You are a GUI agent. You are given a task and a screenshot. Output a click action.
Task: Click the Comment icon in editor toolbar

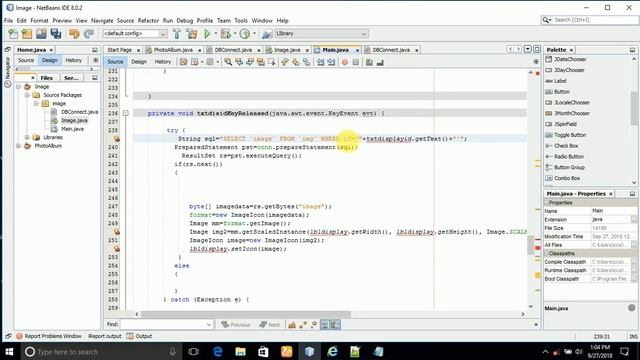click(369, 62)
